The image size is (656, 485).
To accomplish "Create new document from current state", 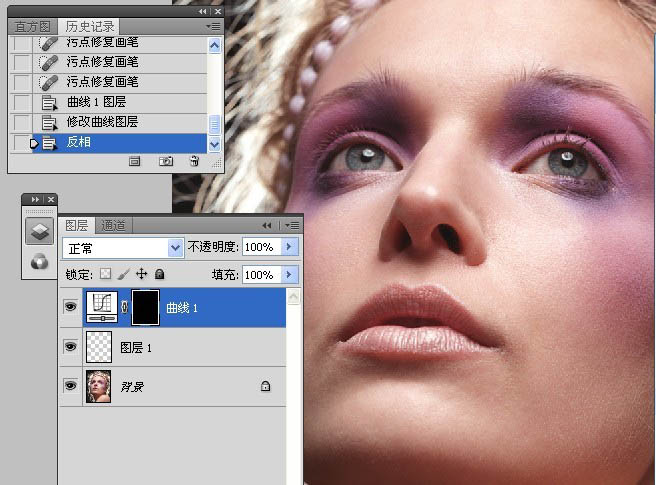I will tap(134, 161).
